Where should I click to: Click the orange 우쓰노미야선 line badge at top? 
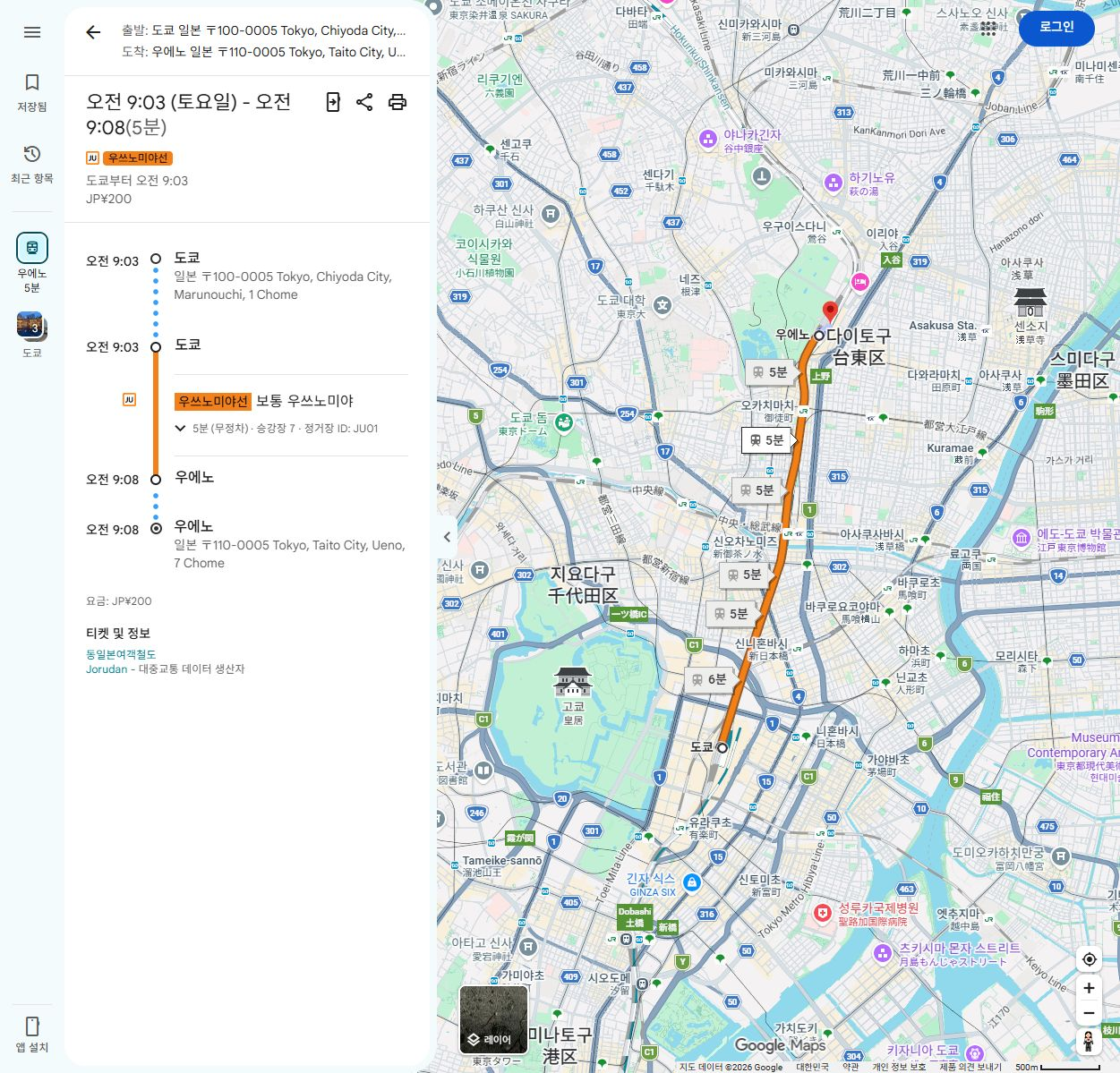click(138, 158)
